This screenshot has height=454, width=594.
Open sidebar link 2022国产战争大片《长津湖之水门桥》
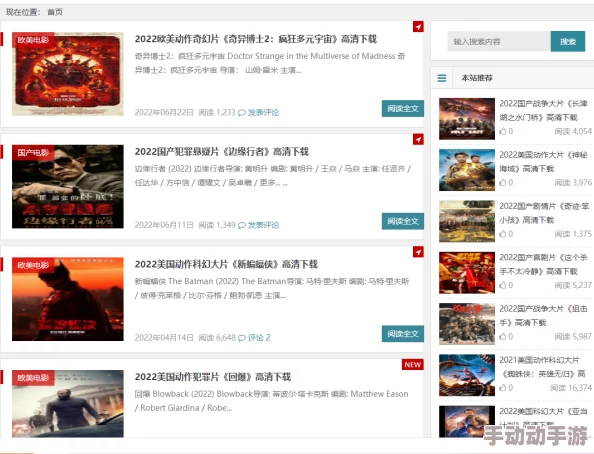tap(544, 110)
